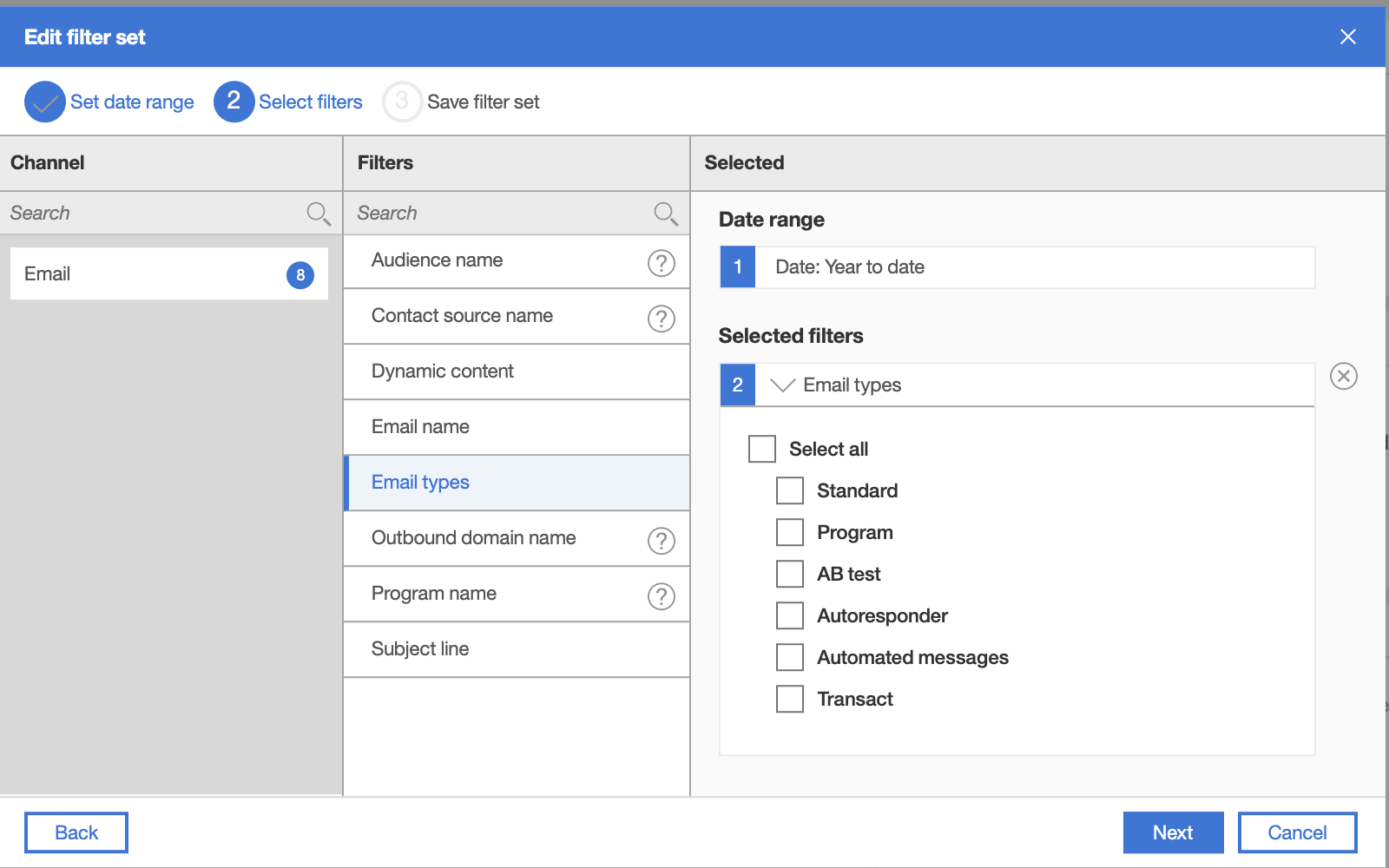
Task: Click the Channel search magnifier icon
Action: pos(319,214)
